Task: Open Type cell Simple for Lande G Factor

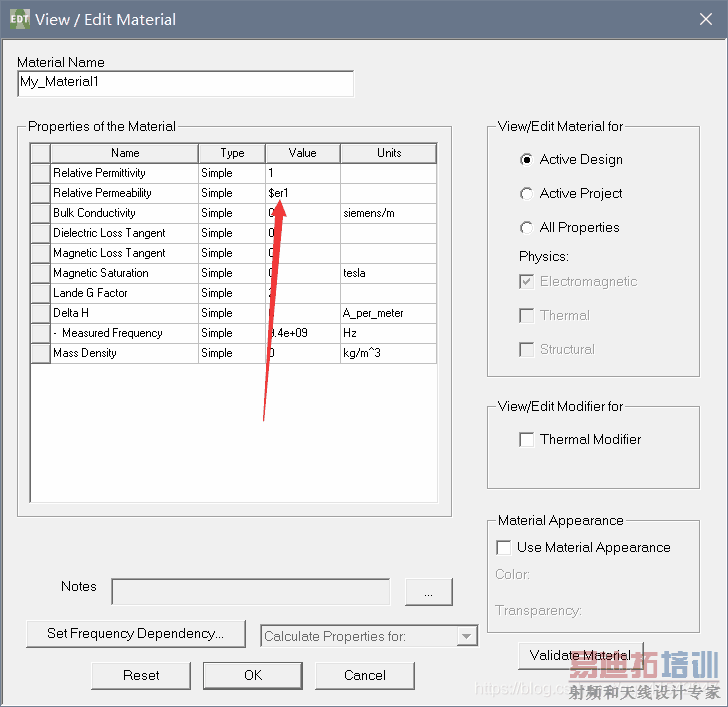Action: pyautogui.click(x=232, y=293)
